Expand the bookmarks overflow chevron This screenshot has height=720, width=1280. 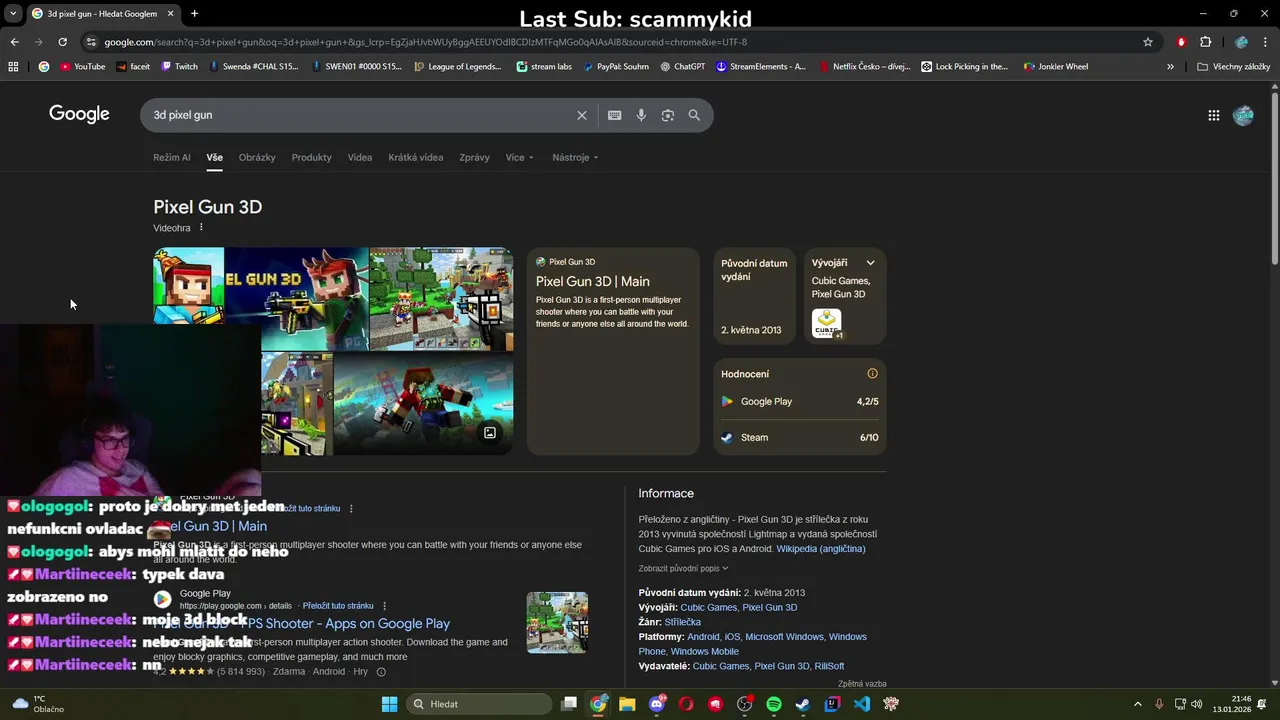tap(1170, 67)
